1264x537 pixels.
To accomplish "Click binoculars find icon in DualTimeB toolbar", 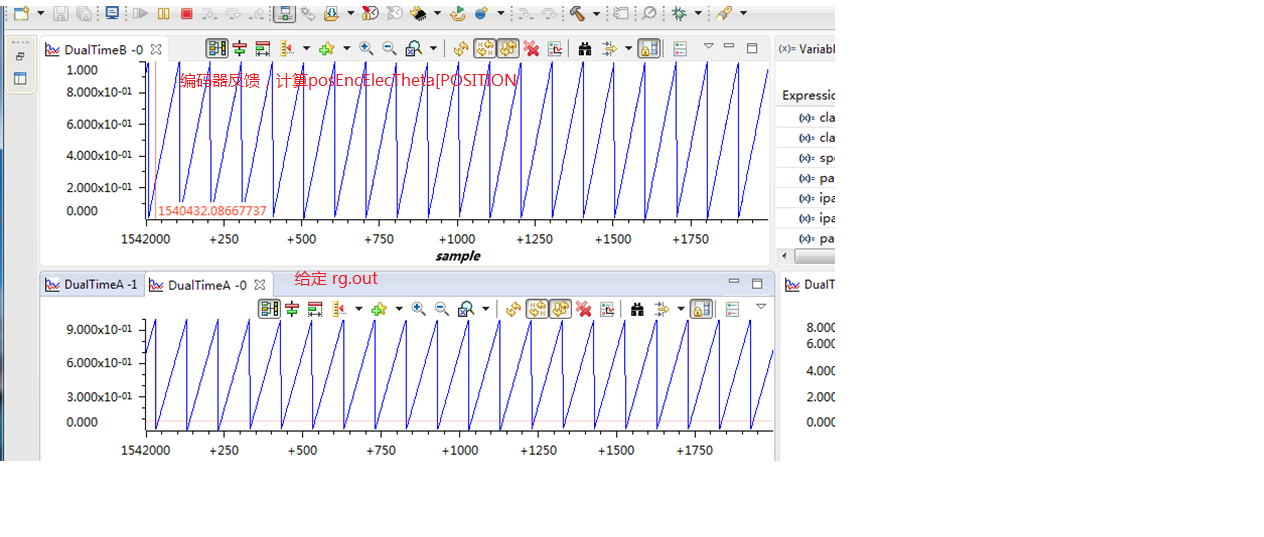I will [585, 48].
